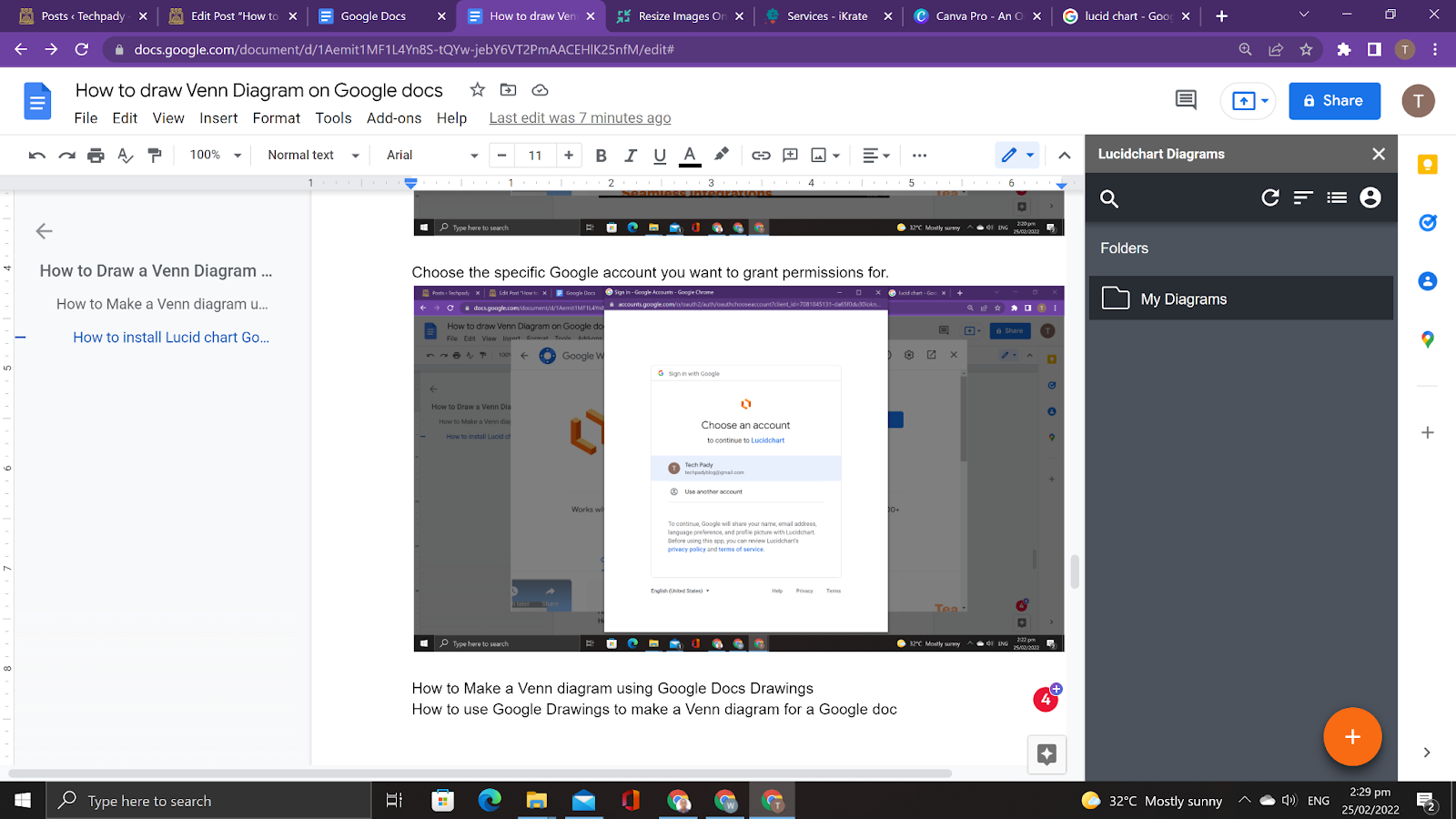Open the insert image dropdown
The width and height of the screenshot is (1456, 819).
pyautogui.click(x=825, y=156)
